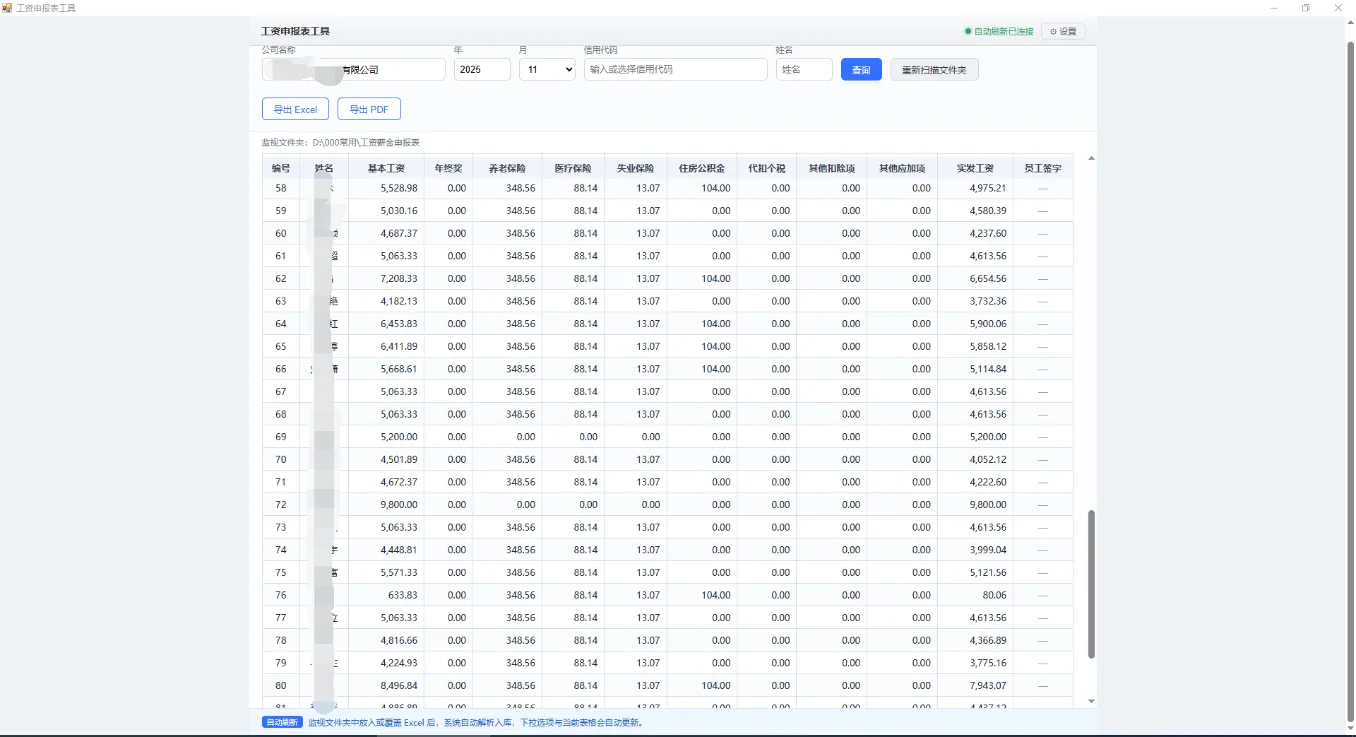Focus the 公司名称 company name field
The image size is (1356, 737).
pyautogui.click(x=354, y=70)
